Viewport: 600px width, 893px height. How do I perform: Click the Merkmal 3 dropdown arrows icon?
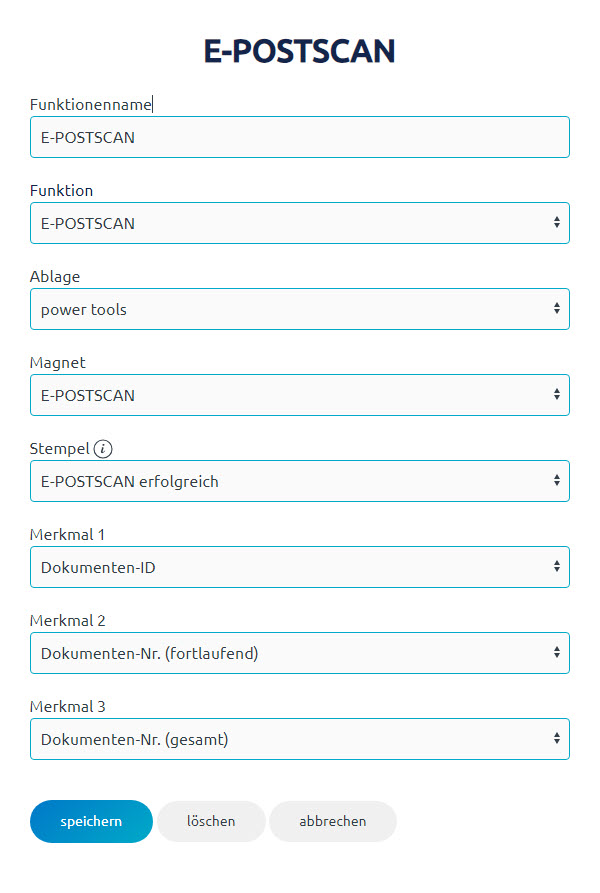coord(557,738)
